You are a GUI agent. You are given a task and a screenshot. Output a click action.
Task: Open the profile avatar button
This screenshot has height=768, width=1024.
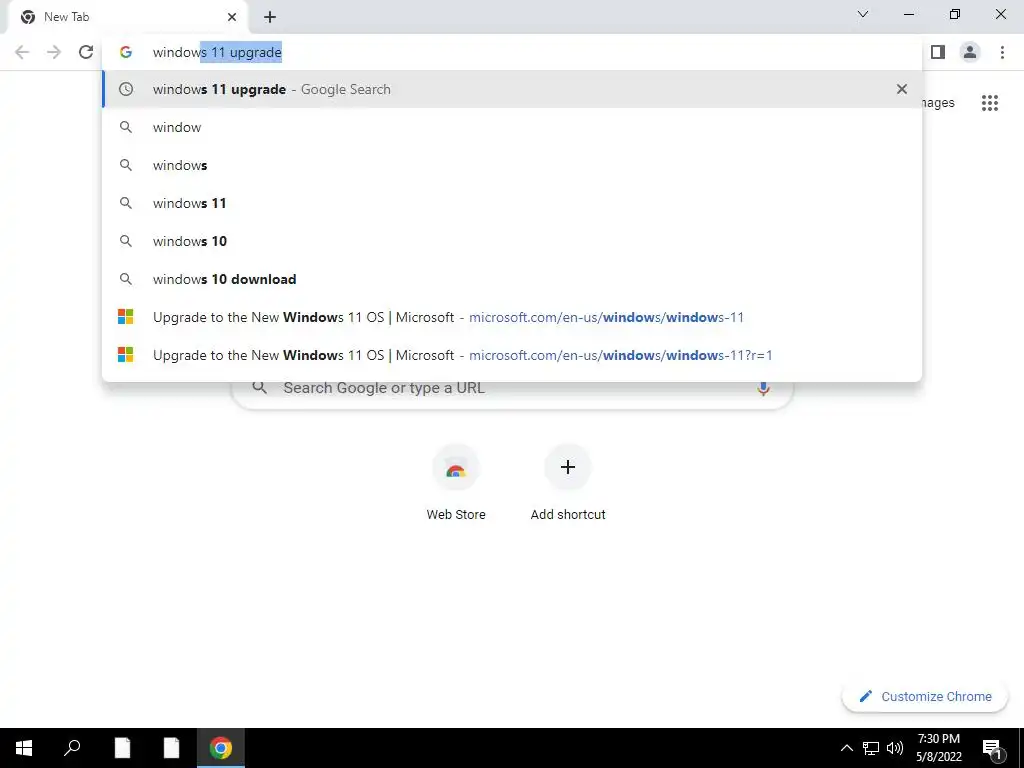[970, 52]
